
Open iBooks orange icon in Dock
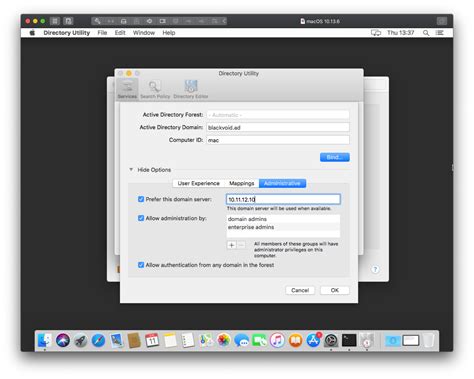coord(295,340)
